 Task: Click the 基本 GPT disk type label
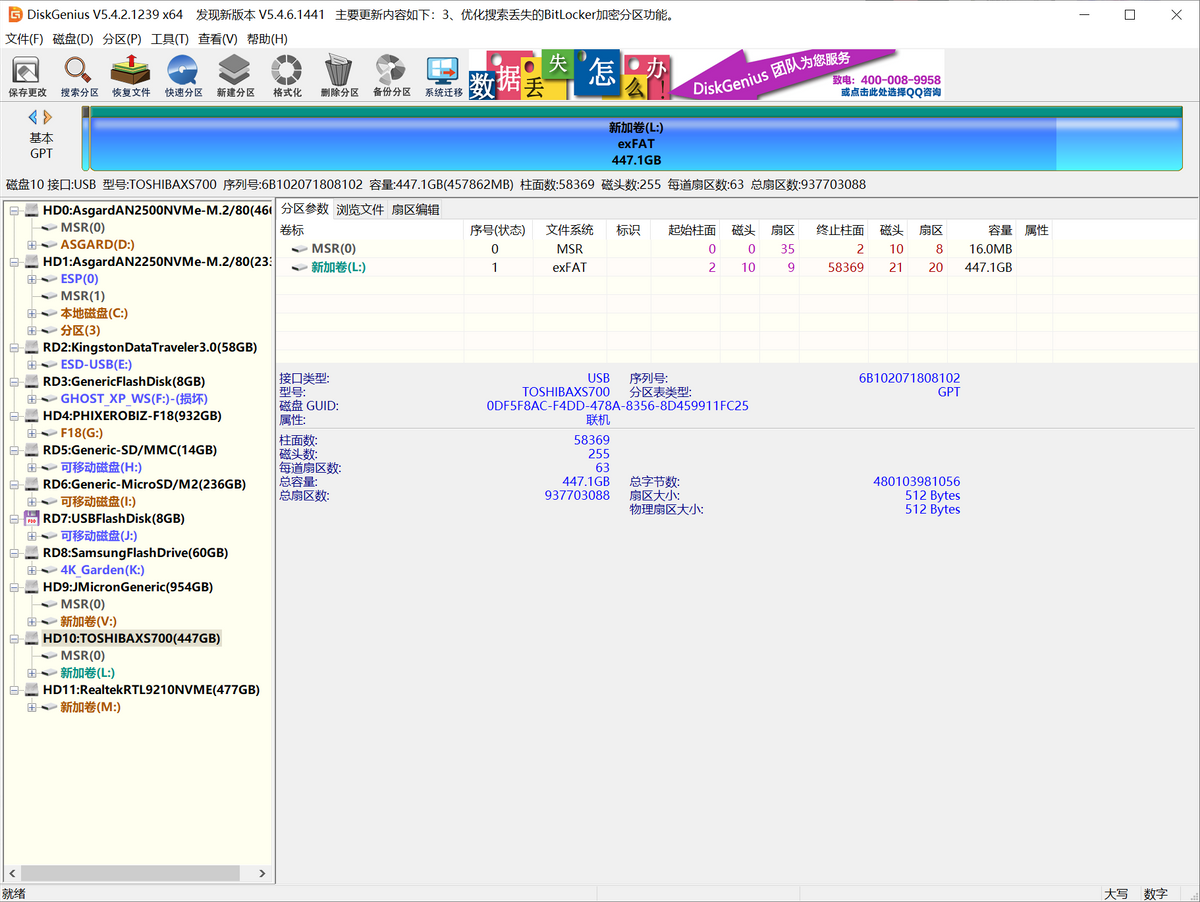point(41,146)
